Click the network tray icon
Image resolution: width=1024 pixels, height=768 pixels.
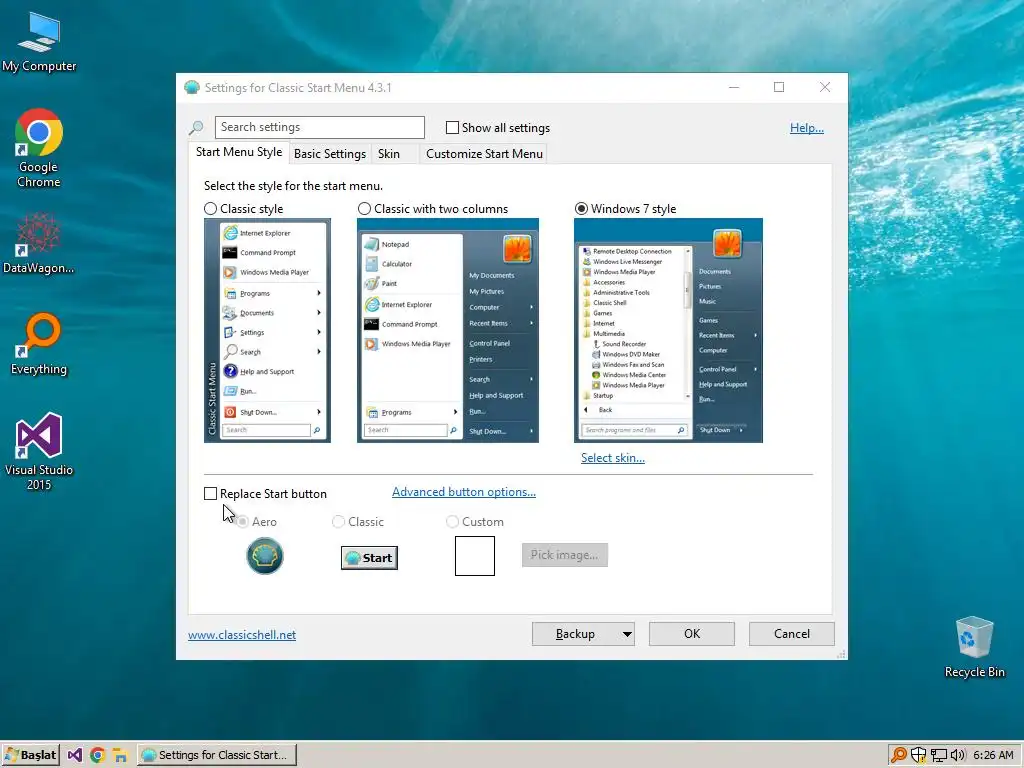click(938, 756)
